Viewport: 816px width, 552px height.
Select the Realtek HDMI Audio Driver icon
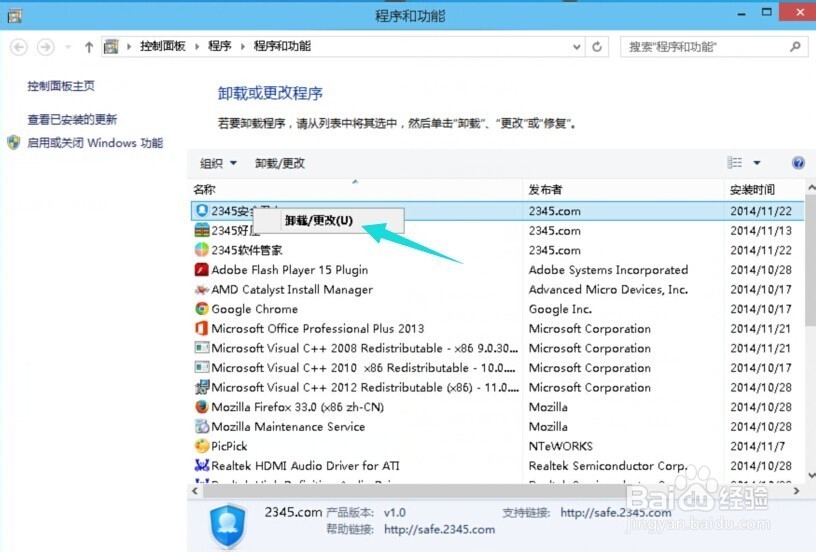pos(202,466)
